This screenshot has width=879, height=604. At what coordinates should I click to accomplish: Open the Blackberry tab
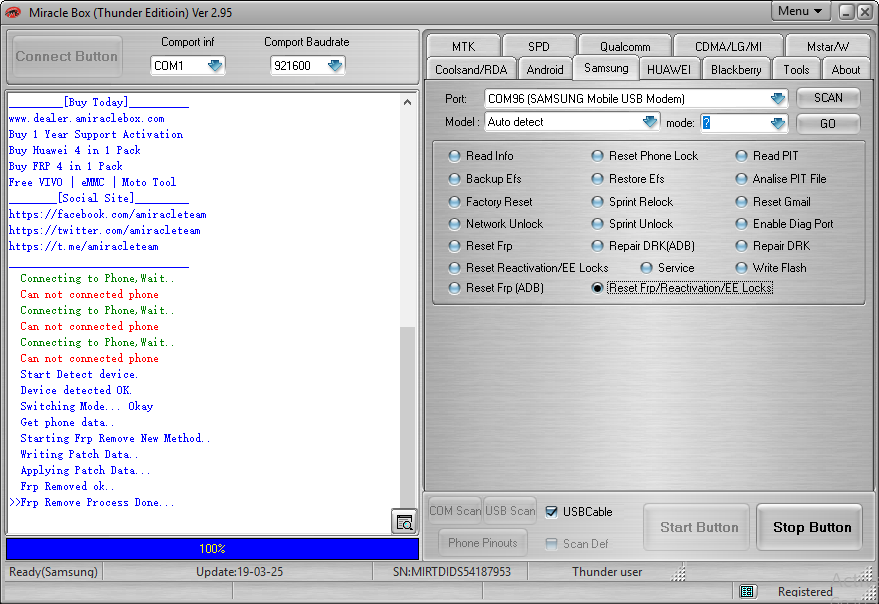(736, 70)
